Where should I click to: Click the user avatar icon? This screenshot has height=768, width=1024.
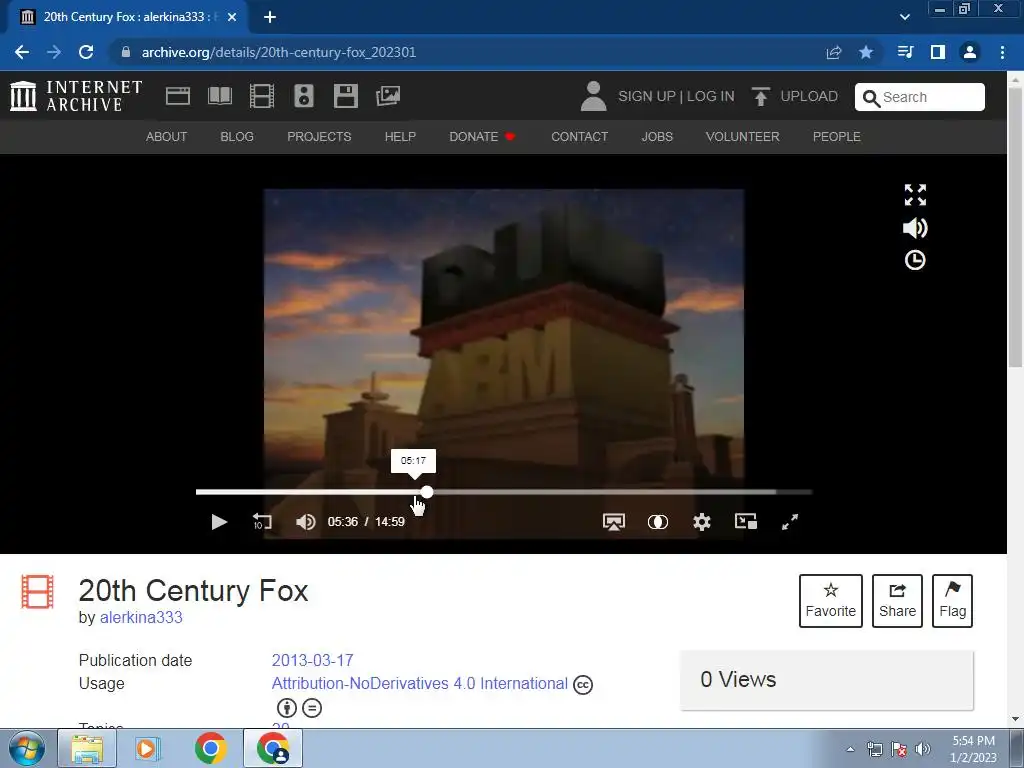click(594, 96)
